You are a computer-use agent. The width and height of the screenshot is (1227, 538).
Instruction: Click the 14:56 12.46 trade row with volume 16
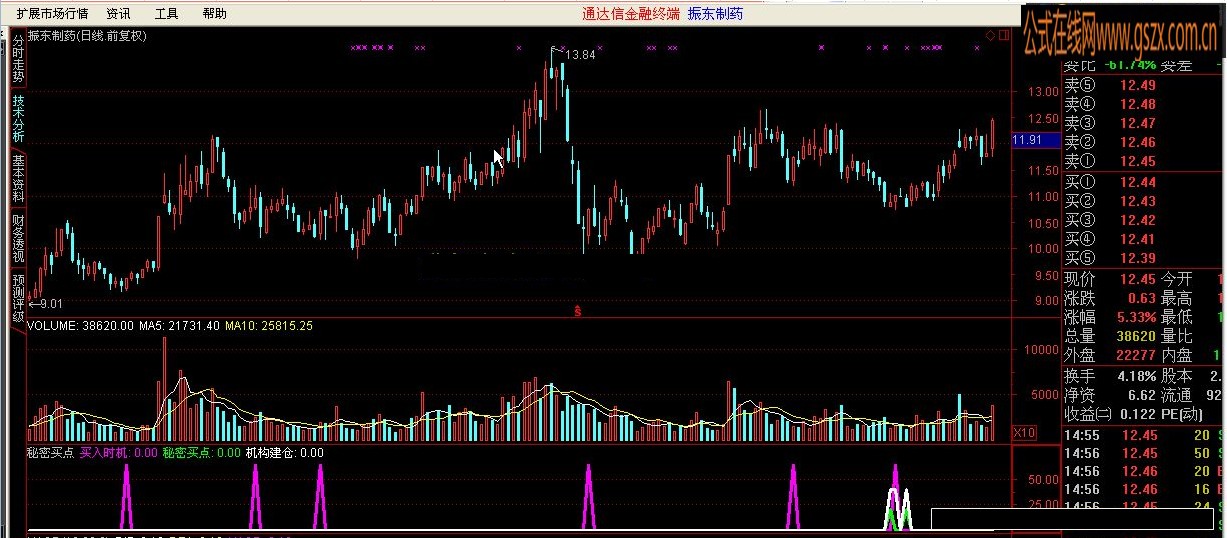tap(1143, 489)
